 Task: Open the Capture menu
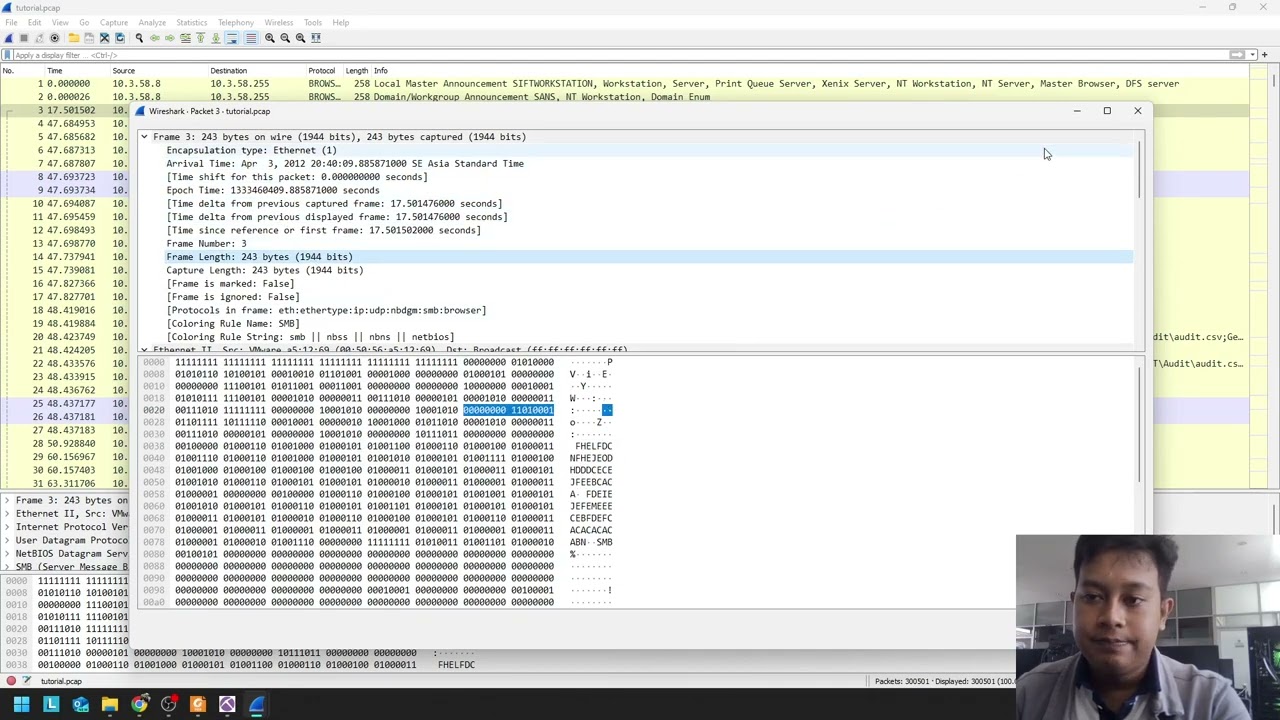pos(113,22)
